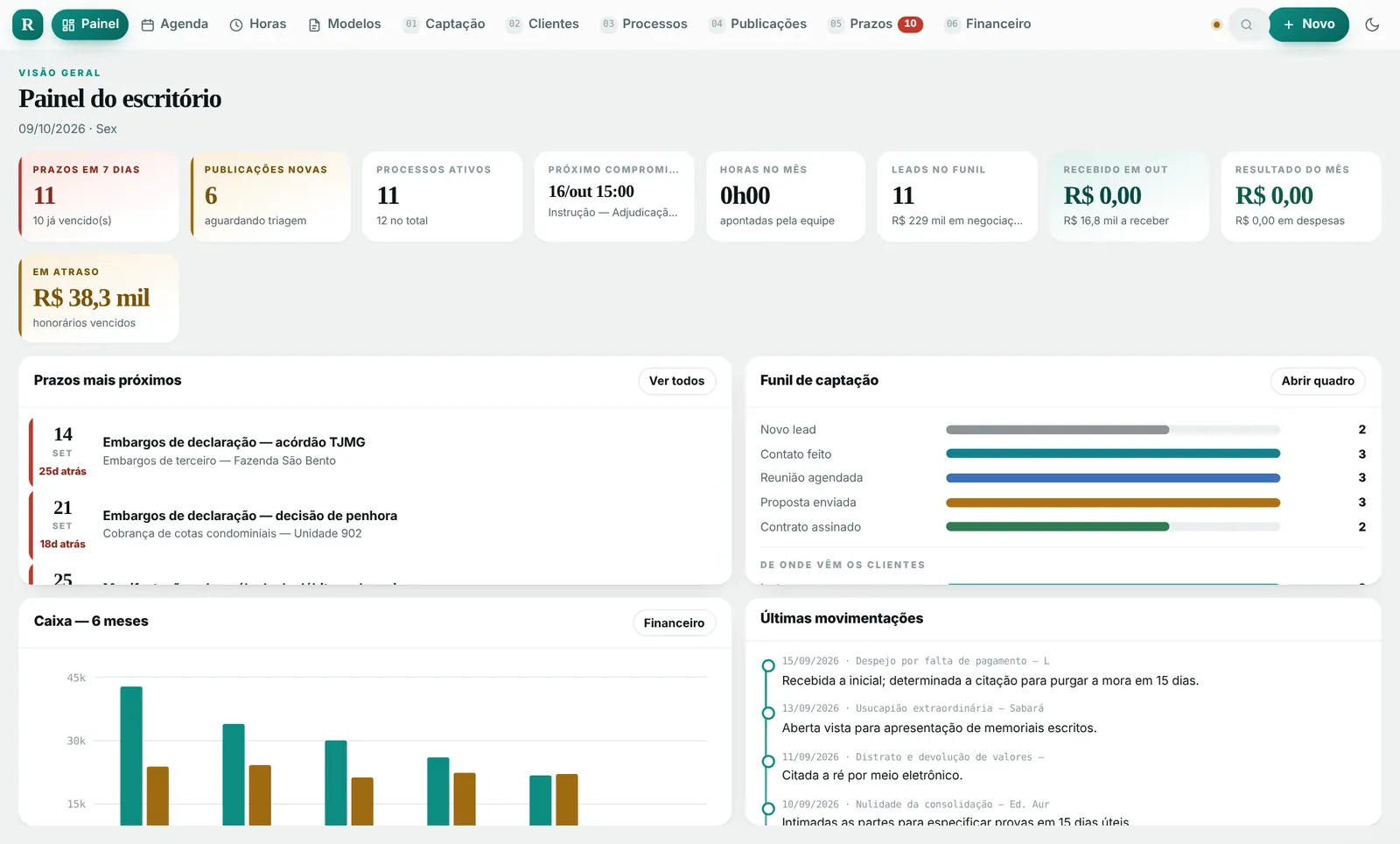Select the 15/09/2026 timeline marker
1400x844 pixels.
768,666
